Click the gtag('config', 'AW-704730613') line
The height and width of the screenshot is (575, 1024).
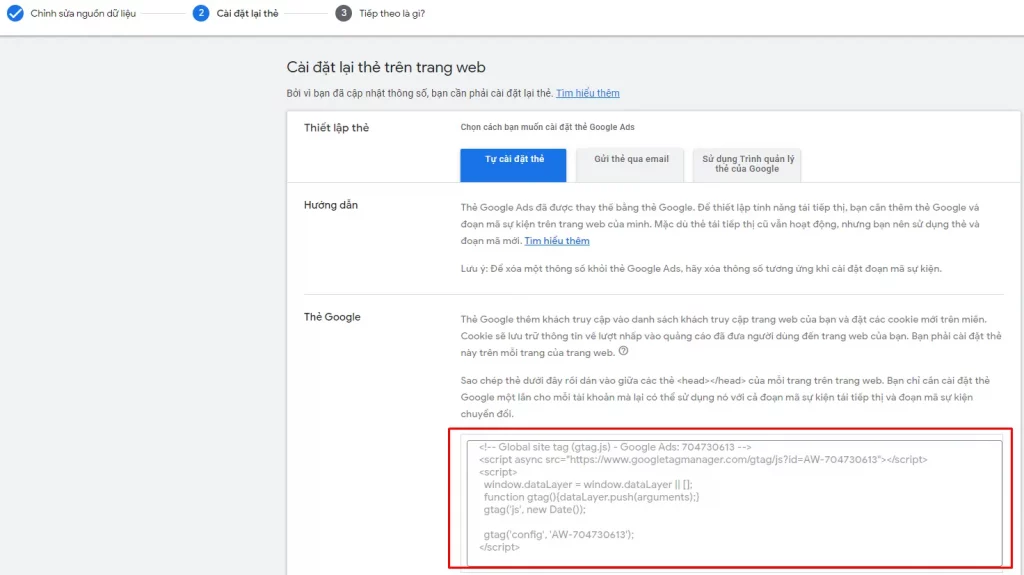559,534
